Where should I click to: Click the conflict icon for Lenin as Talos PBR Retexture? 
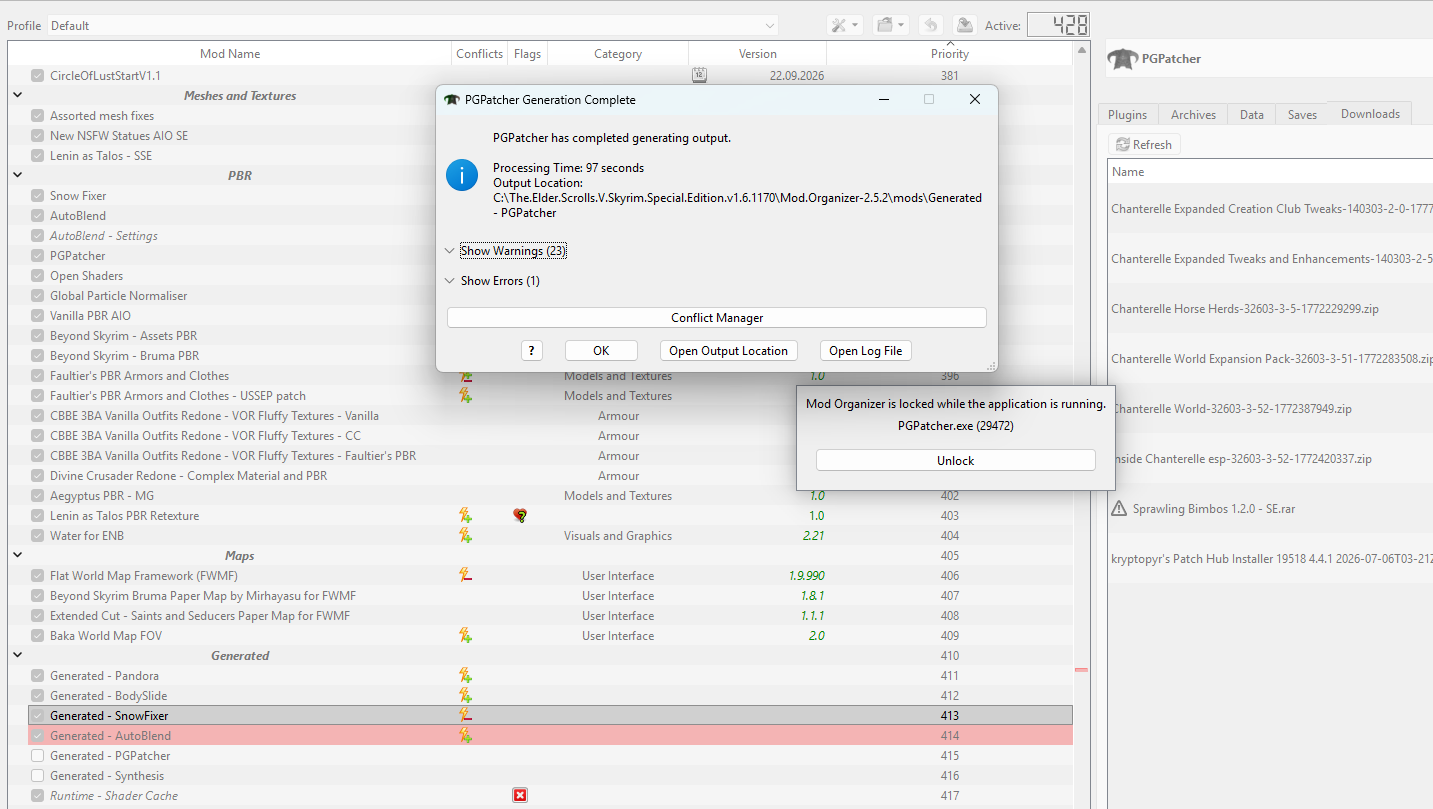465,516
